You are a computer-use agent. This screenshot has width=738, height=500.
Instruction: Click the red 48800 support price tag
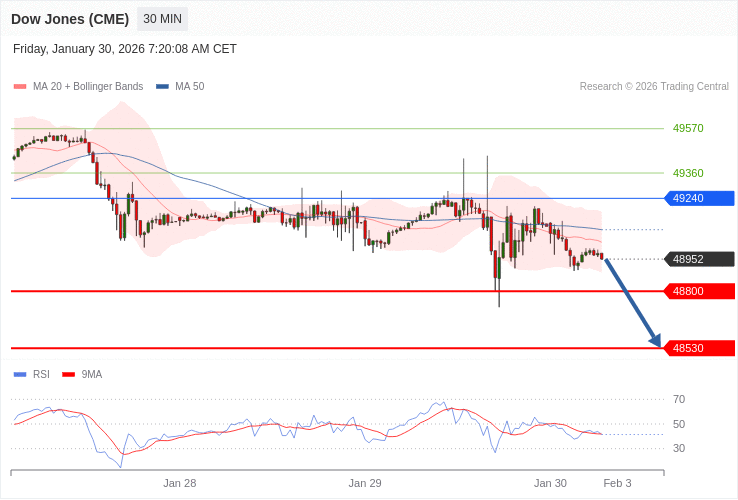pyautogui.click(x=699, y=291)
